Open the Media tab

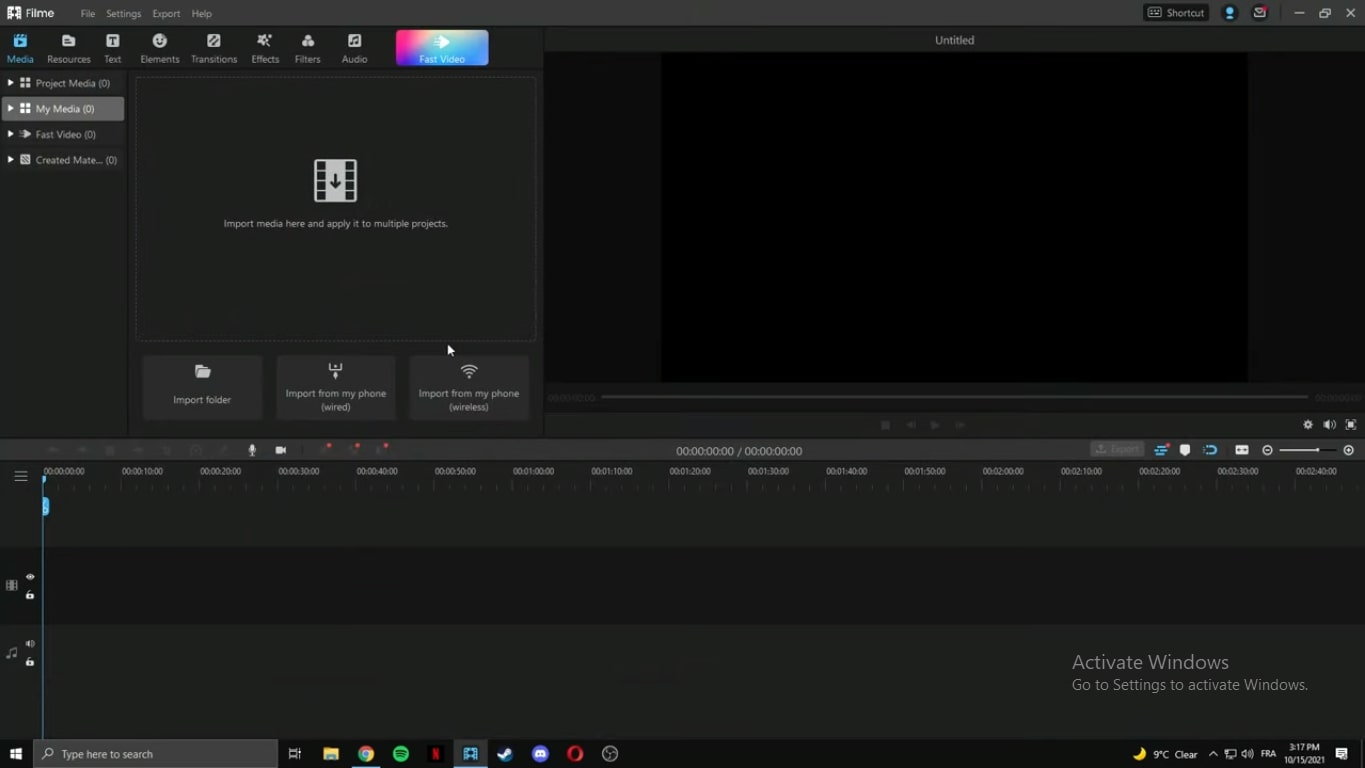20,48
